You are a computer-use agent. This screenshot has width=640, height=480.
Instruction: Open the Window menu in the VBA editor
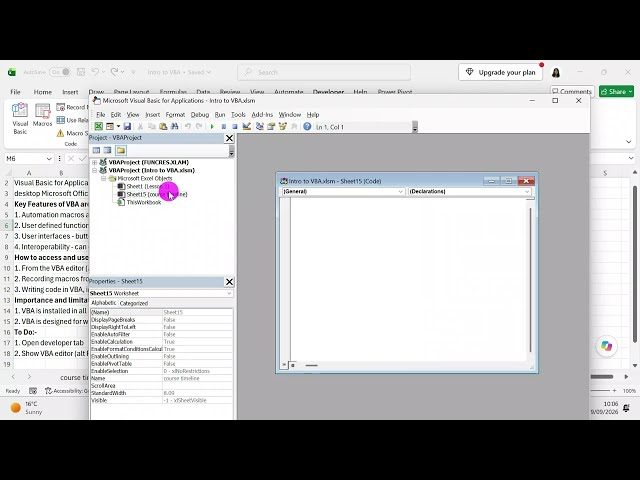290,115
